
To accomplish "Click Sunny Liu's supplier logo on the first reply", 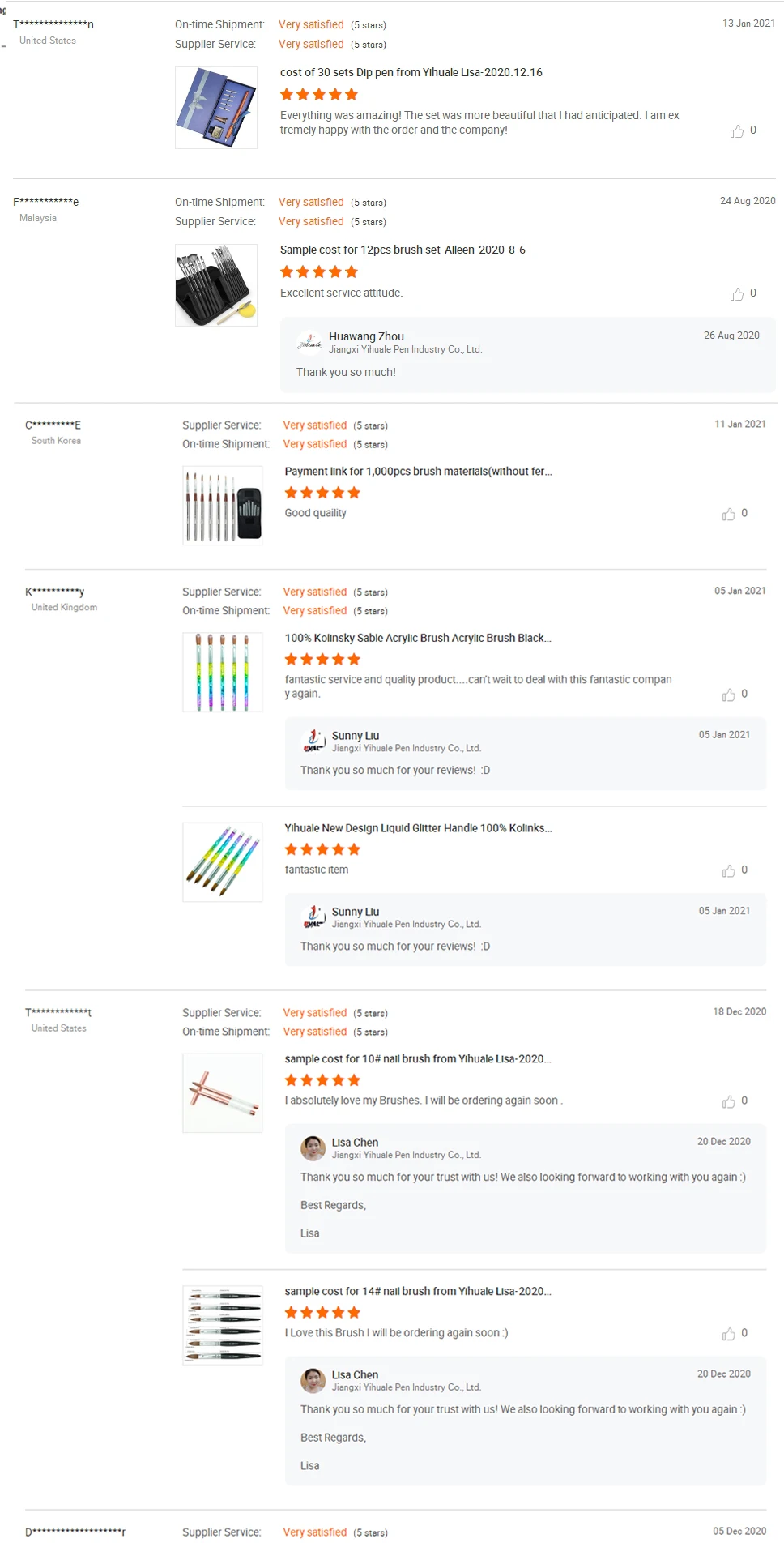I will click(x=313, y=742).
